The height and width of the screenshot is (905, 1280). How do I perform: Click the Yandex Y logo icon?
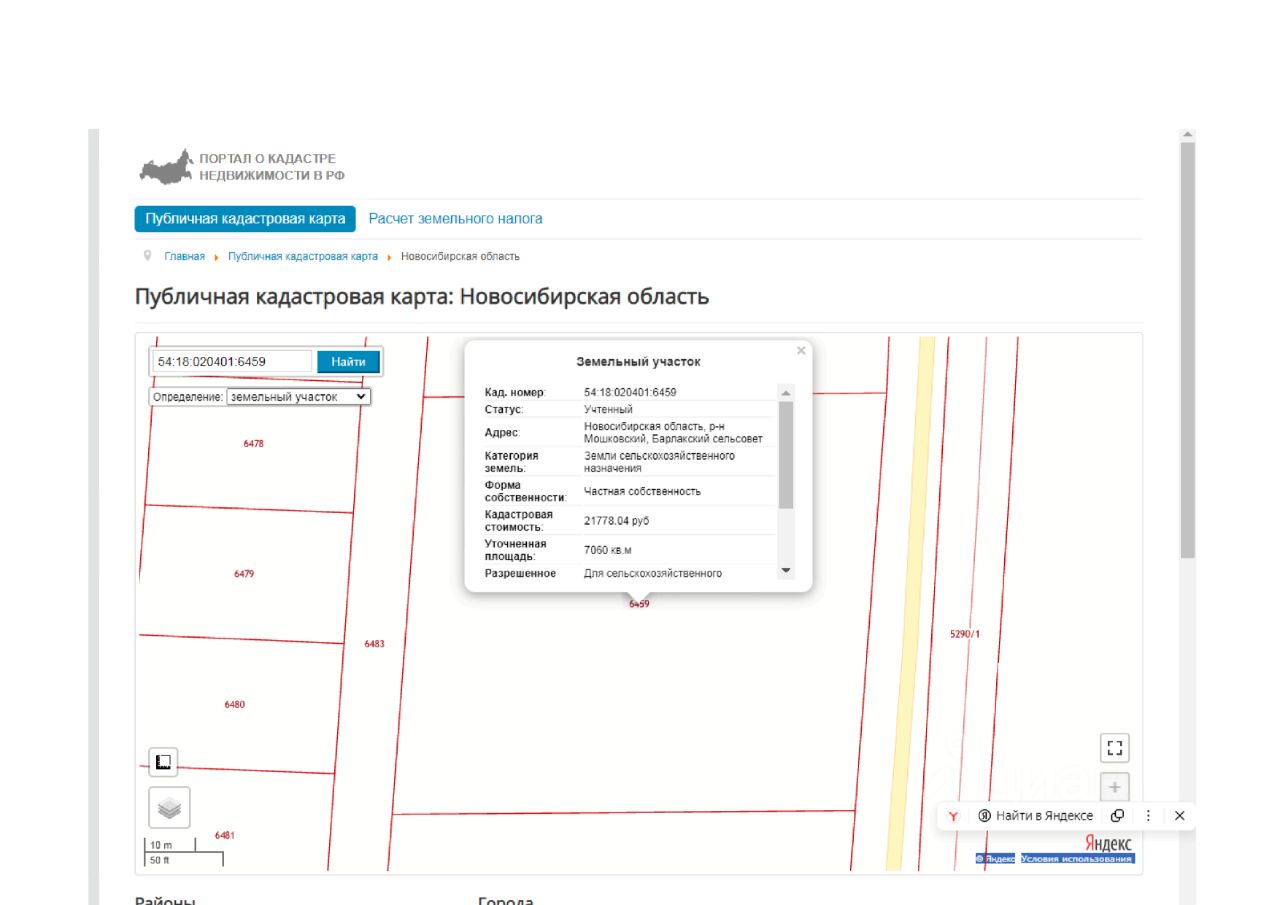coord(953,816)
